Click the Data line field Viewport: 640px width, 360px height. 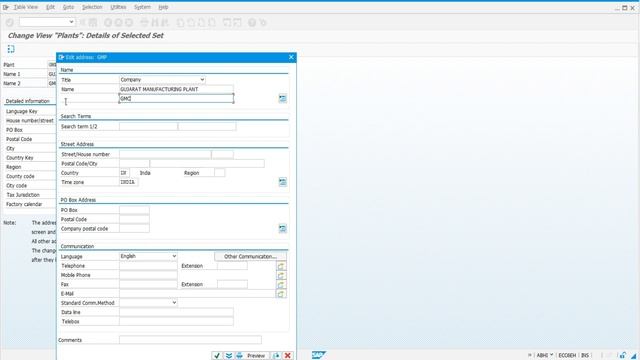point(176,312)
